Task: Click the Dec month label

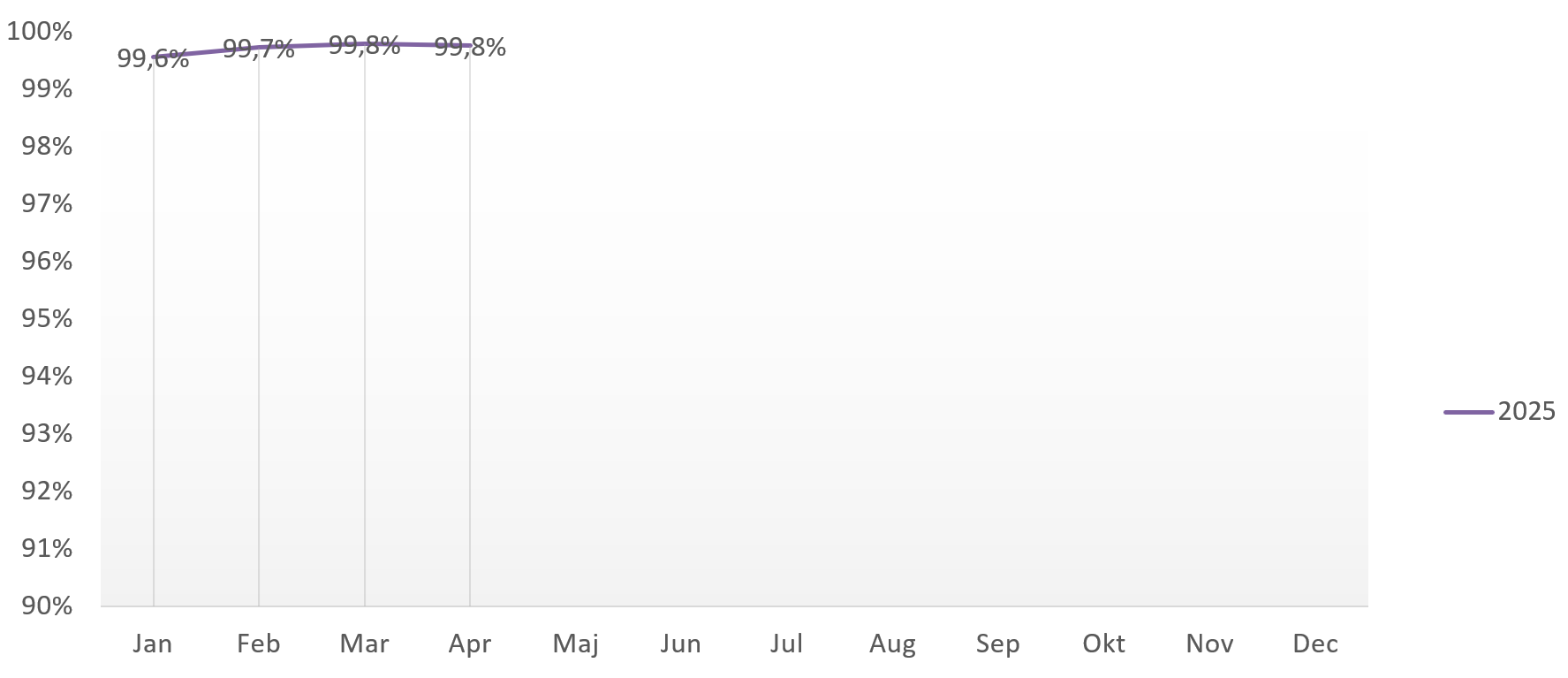Action: point(1315,644)
